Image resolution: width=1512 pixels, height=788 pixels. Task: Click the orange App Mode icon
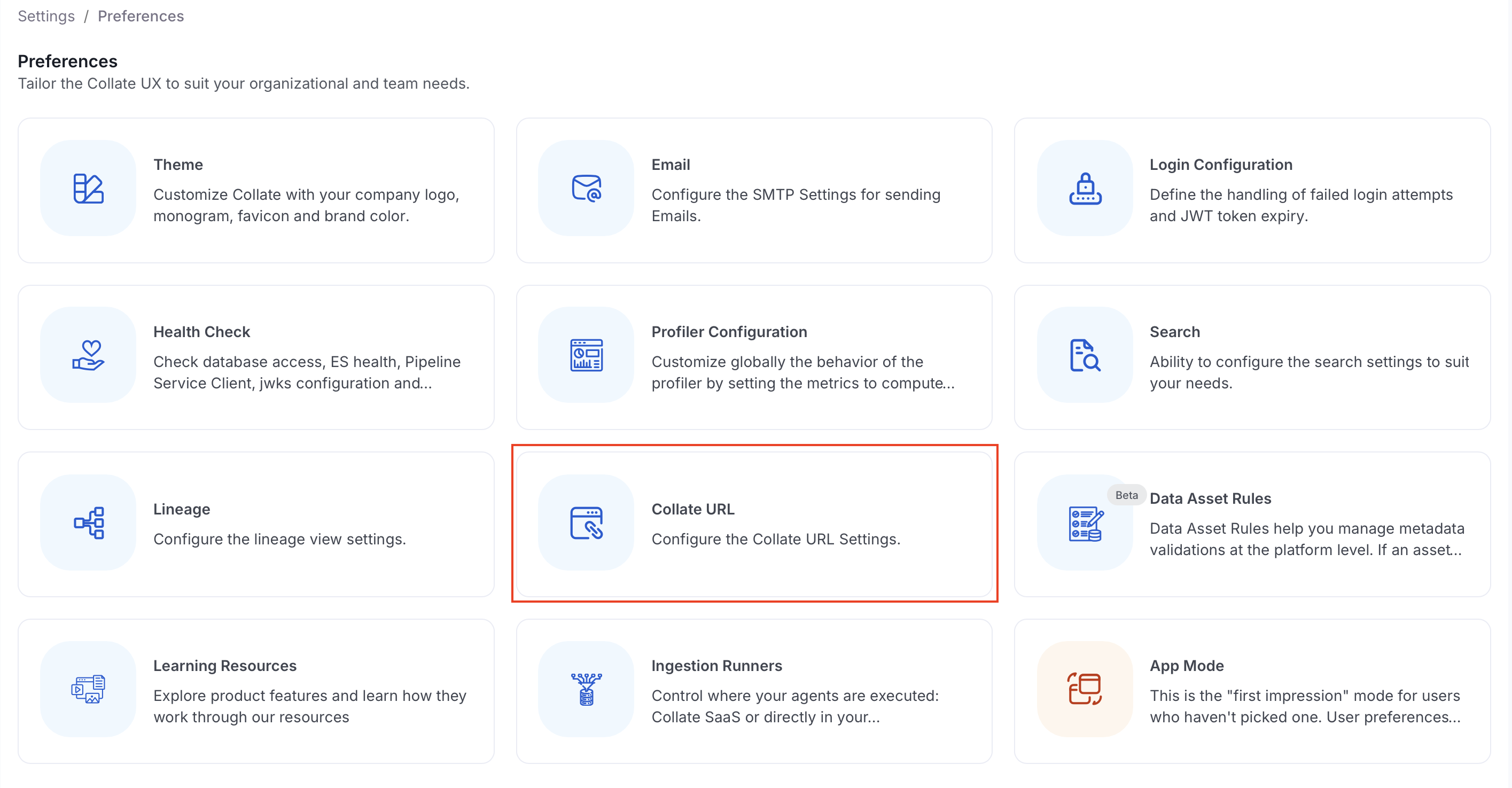1085,689
